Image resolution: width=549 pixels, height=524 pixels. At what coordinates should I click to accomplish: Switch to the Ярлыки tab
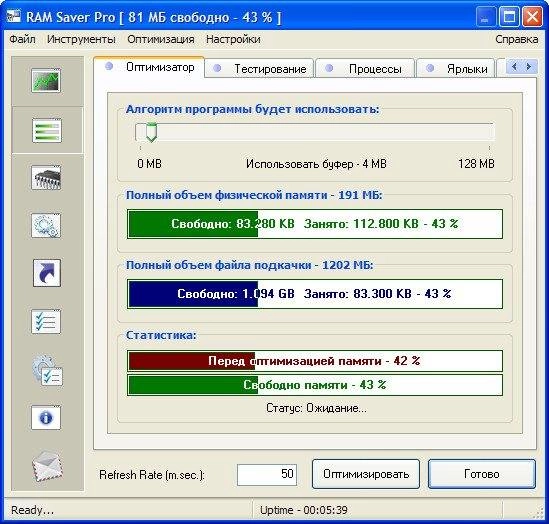coord(456,69)
